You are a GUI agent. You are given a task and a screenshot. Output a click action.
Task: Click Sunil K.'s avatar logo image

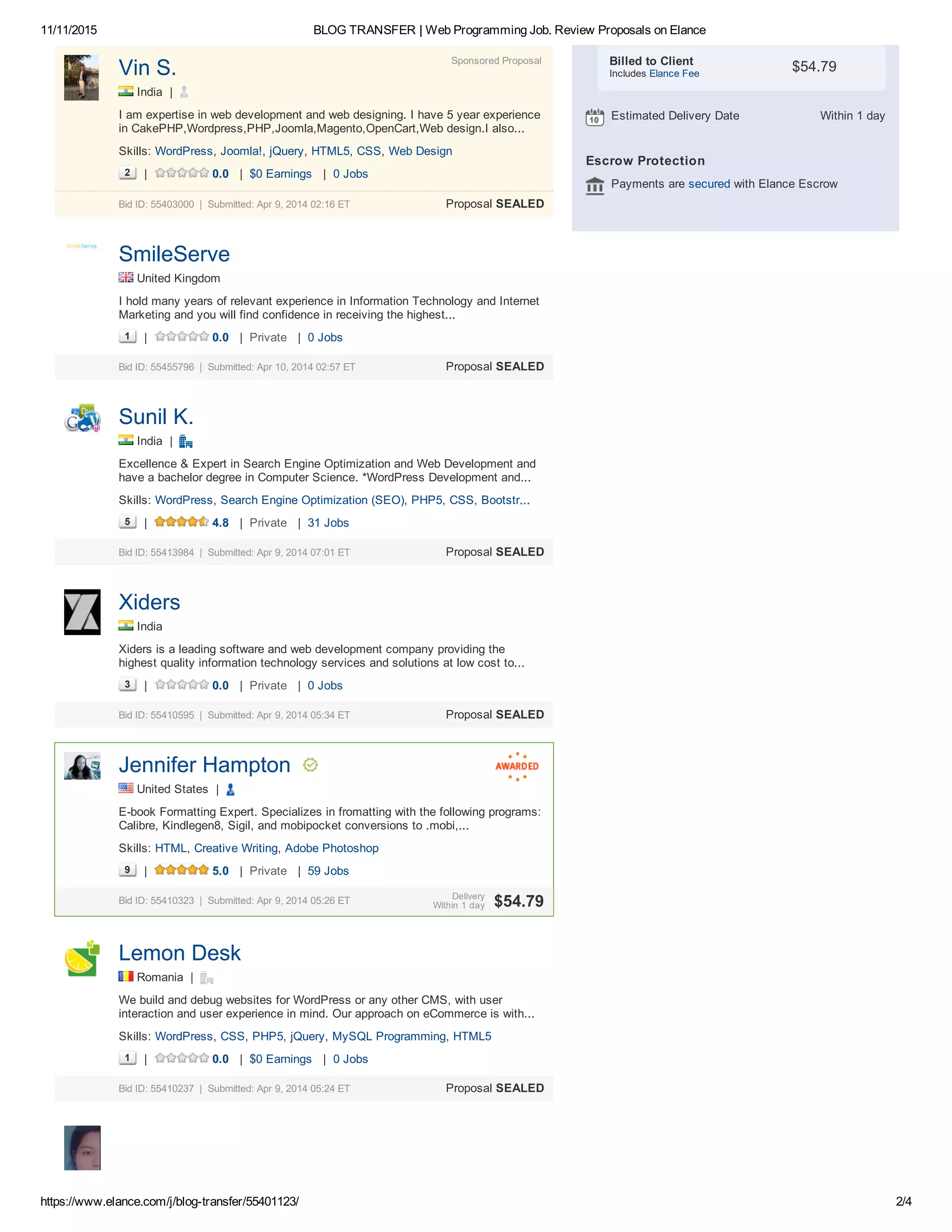(82, 418)
